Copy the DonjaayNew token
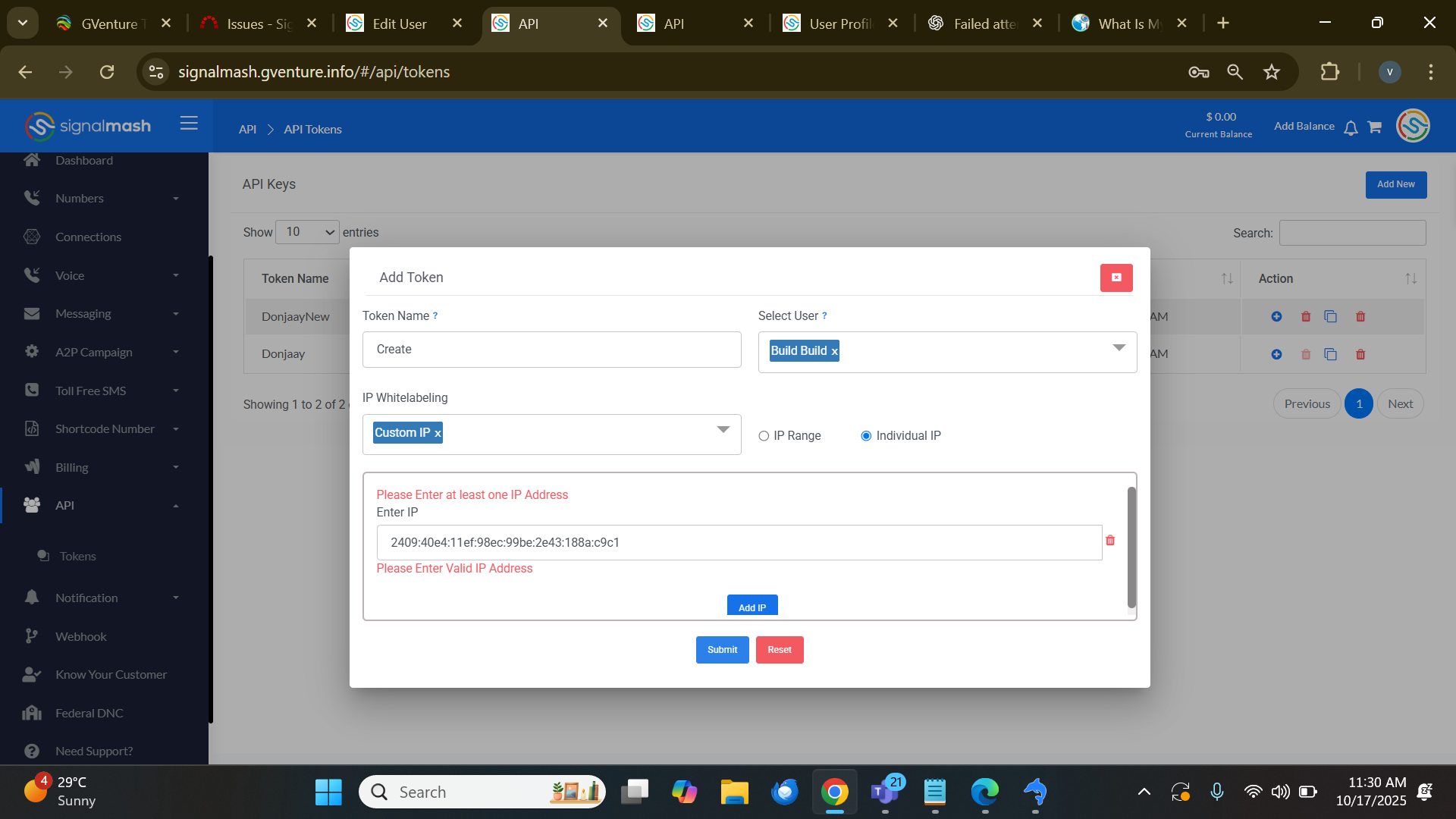This screenshot has height=819, width=1456. click(x=1330, y=317)
